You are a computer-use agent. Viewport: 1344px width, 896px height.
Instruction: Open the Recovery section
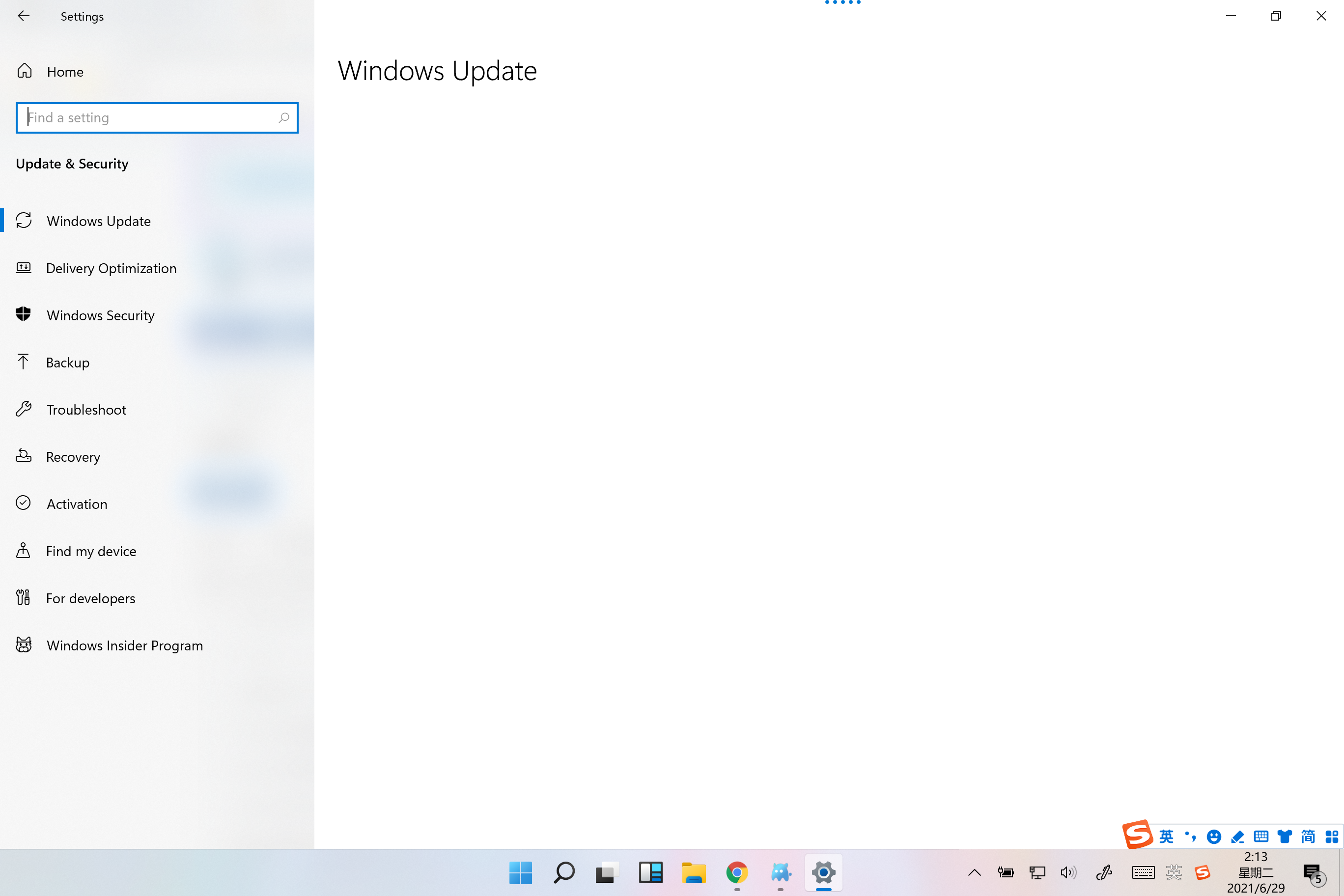pyautogui.click(x=73, y=456)
